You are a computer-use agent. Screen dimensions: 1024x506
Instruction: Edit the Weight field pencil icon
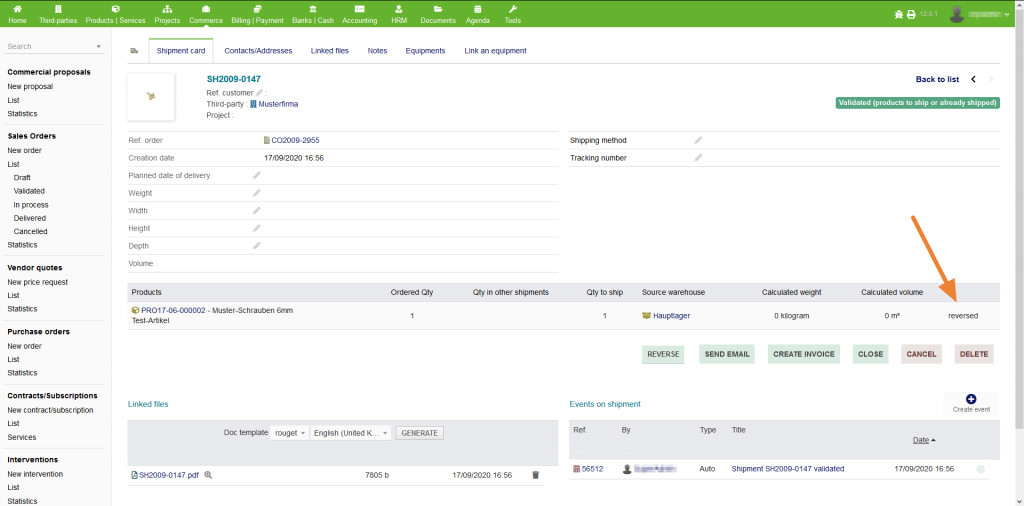pos(256,193)
